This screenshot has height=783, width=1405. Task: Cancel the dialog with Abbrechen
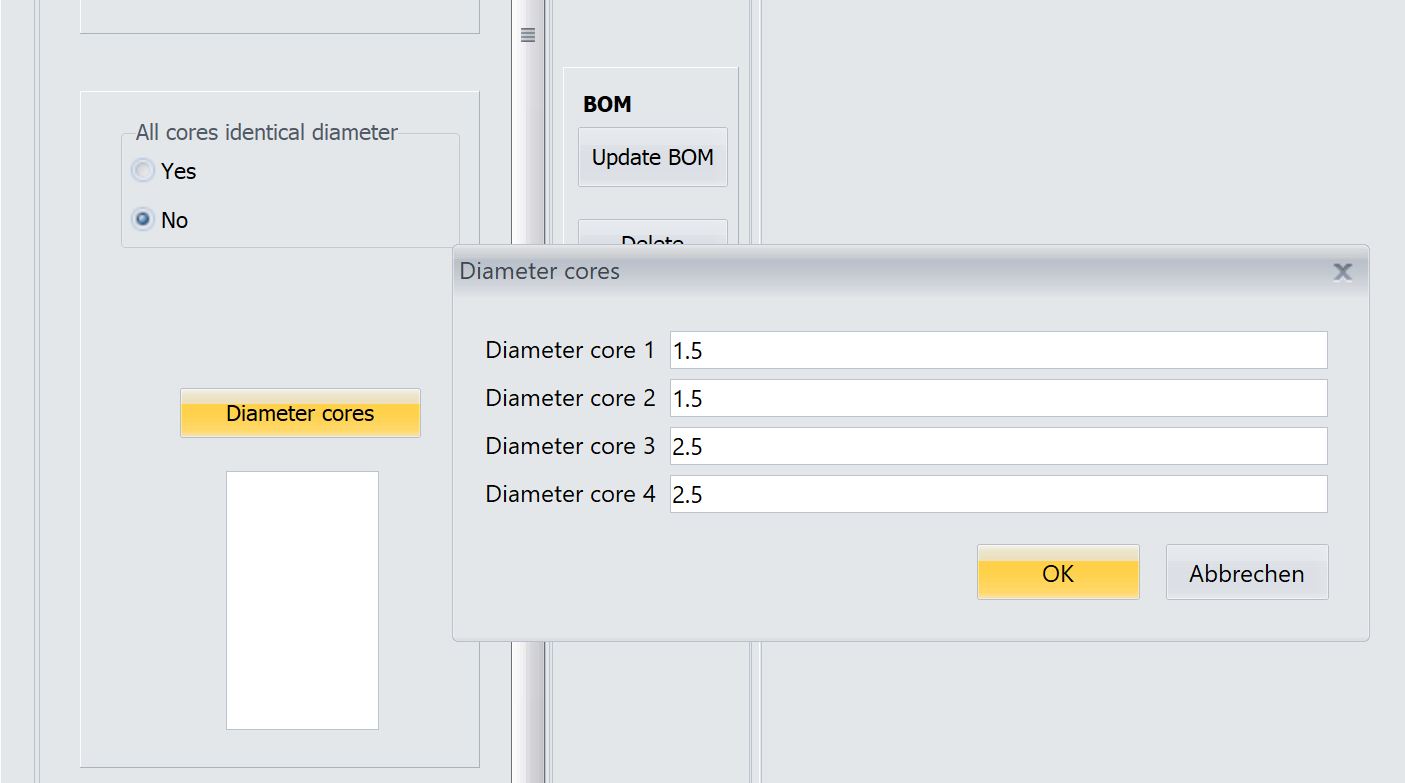1246,573
